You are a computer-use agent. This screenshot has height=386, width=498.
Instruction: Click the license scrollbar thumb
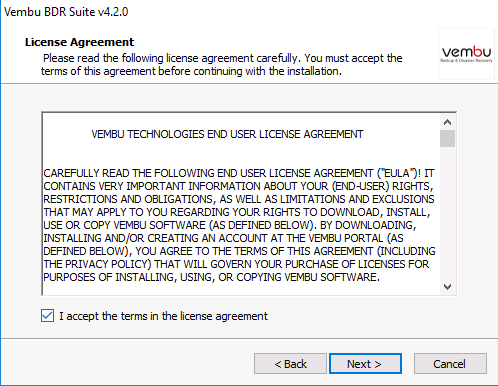(x=447, y=138)
